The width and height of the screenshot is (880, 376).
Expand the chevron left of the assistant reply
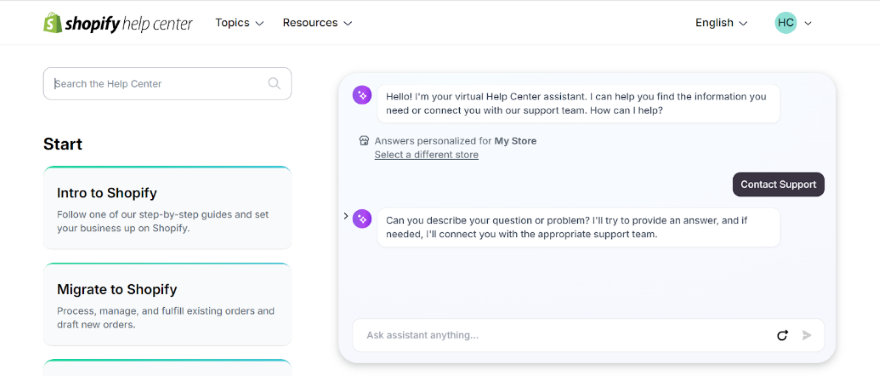tap(346, 216)
